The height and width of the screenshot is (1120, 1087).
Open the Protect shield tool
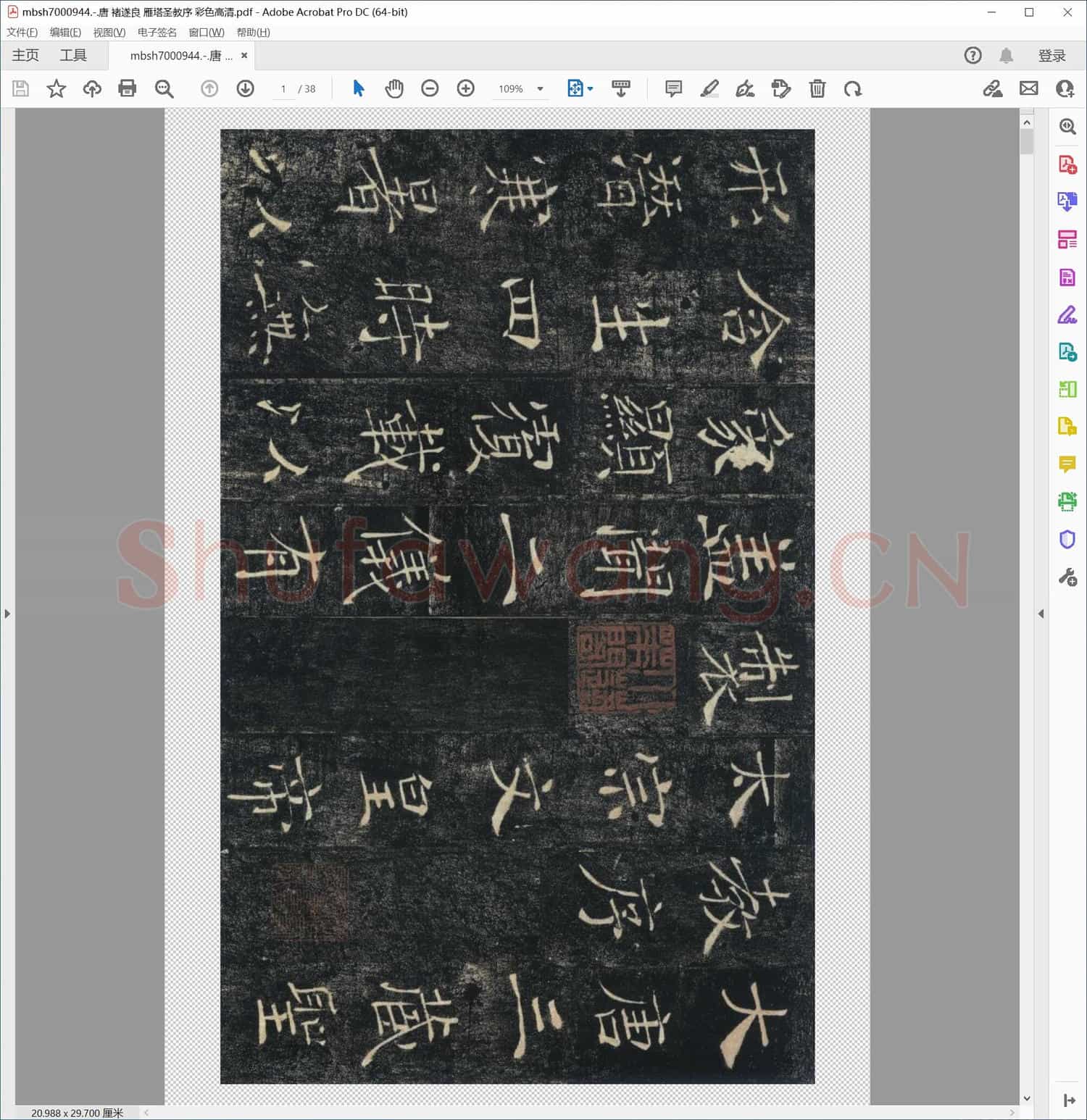pyautogui.click(x=1067, y=539)
